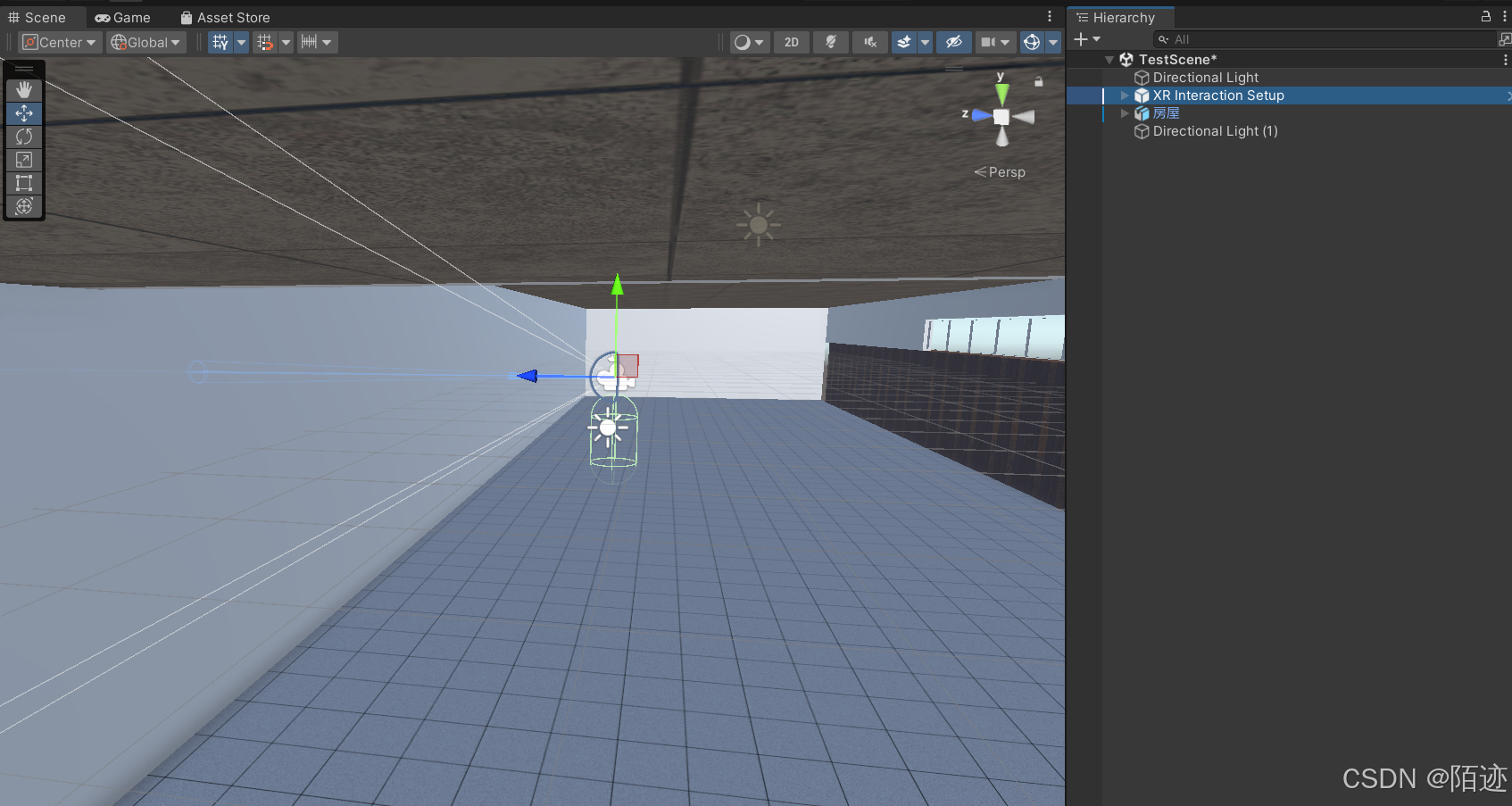Open Gizmos options dropdown arrow
Image resolution: width=1512 pixels, height=806 pixels.
[1053, 42]
